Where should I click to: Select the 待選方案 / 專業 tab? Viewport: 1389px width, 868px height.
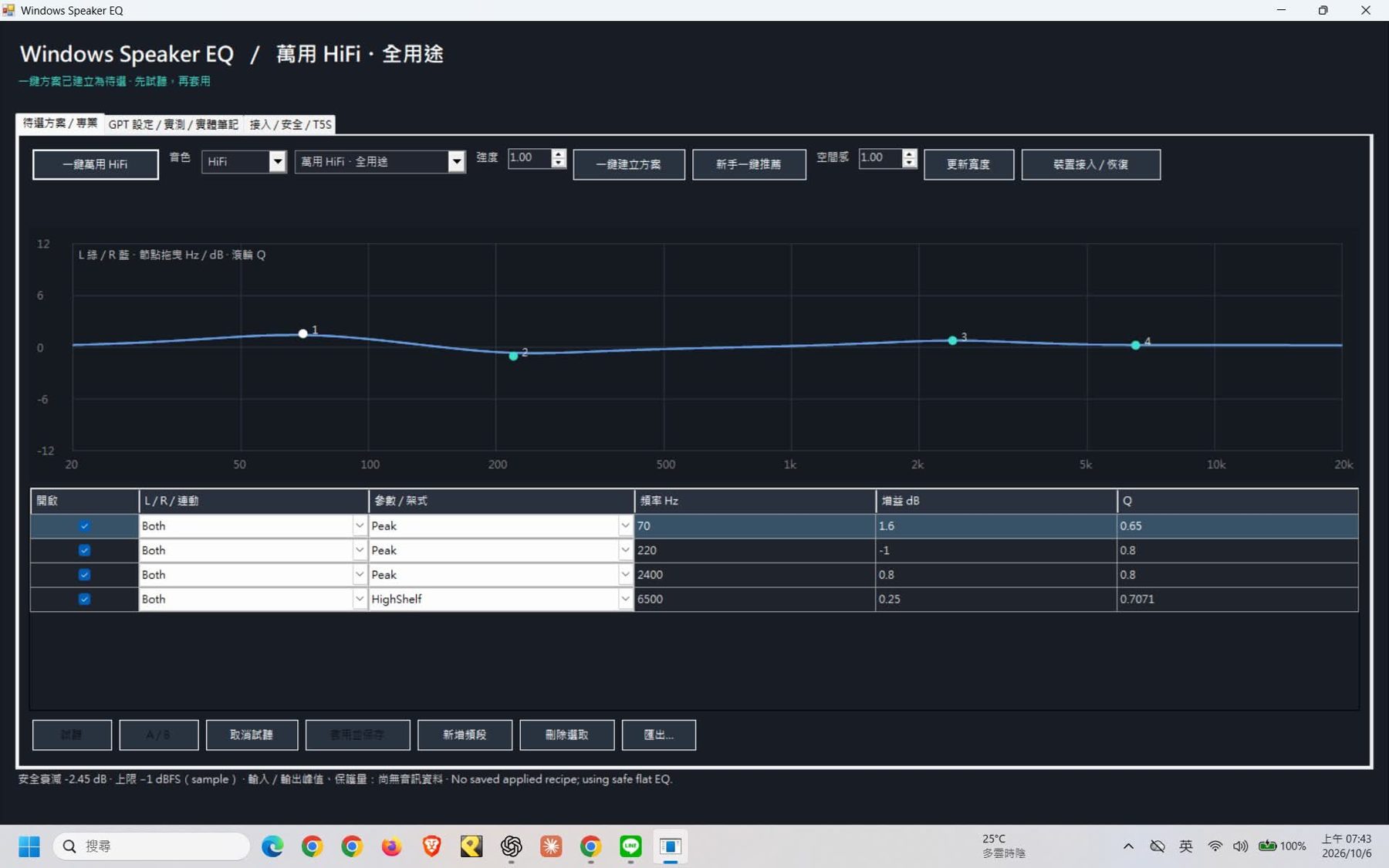60,123
